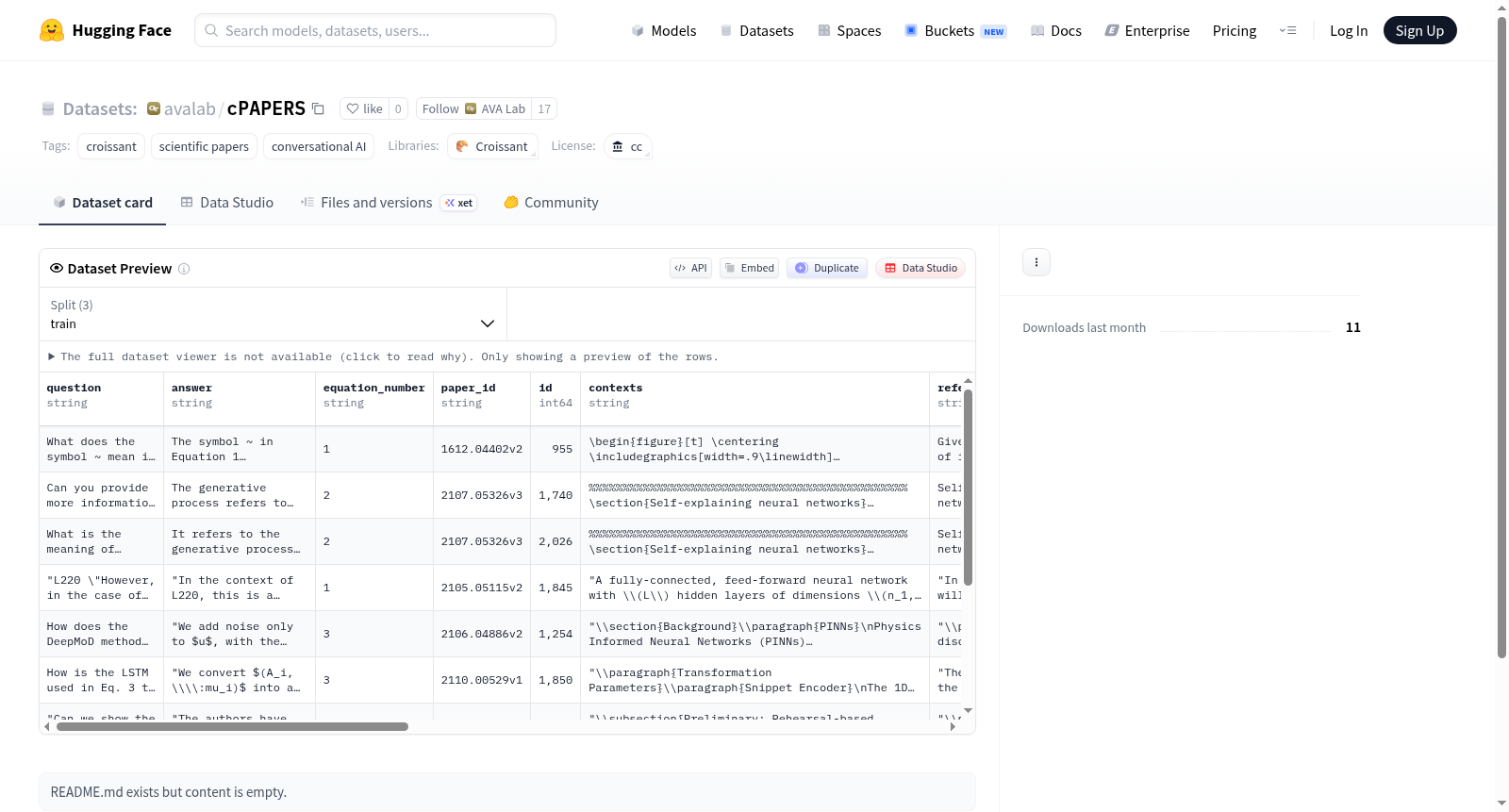Click the Datasets: breadcrumb label

pos(100,108)
